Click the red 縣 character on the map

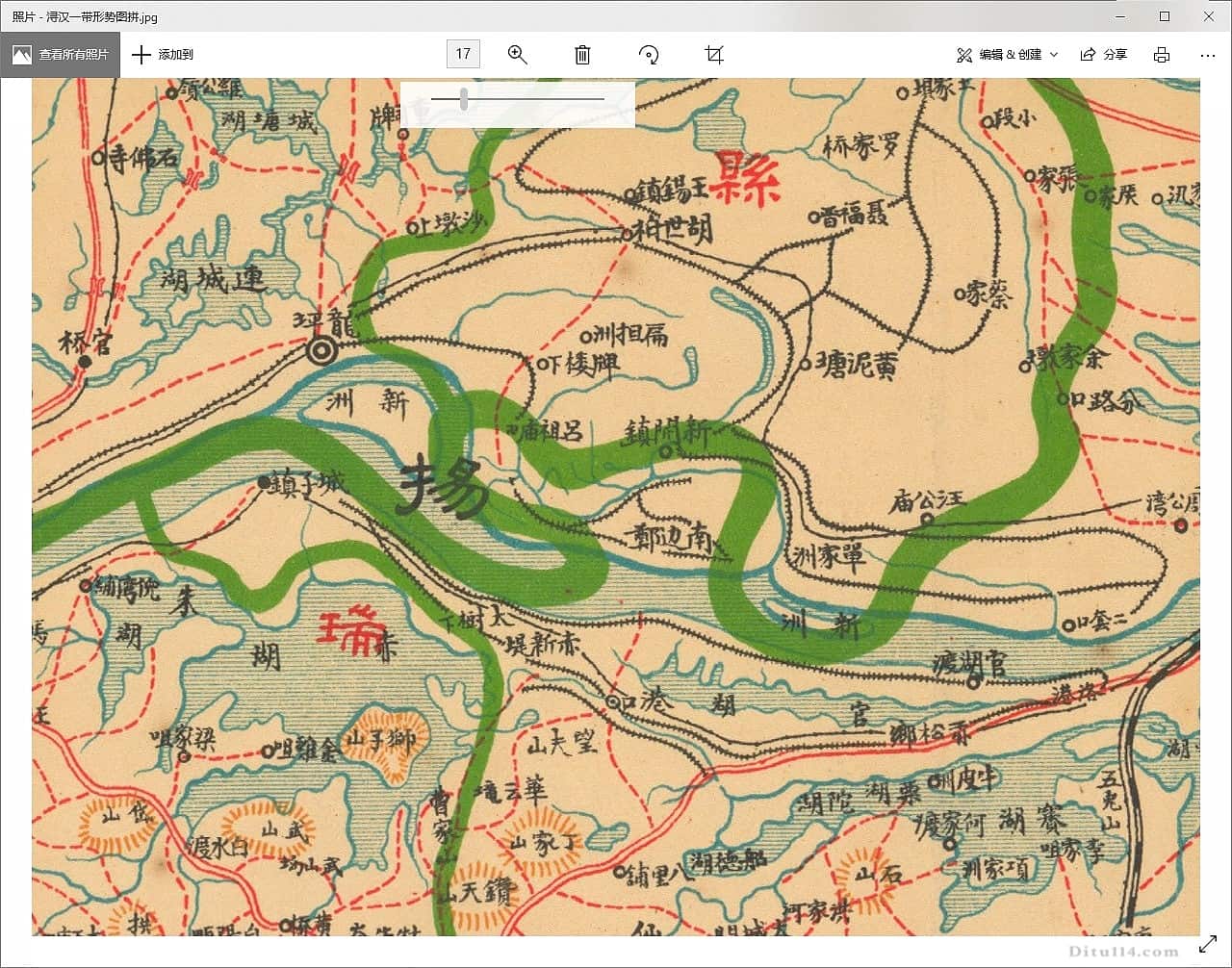point(748,179)
